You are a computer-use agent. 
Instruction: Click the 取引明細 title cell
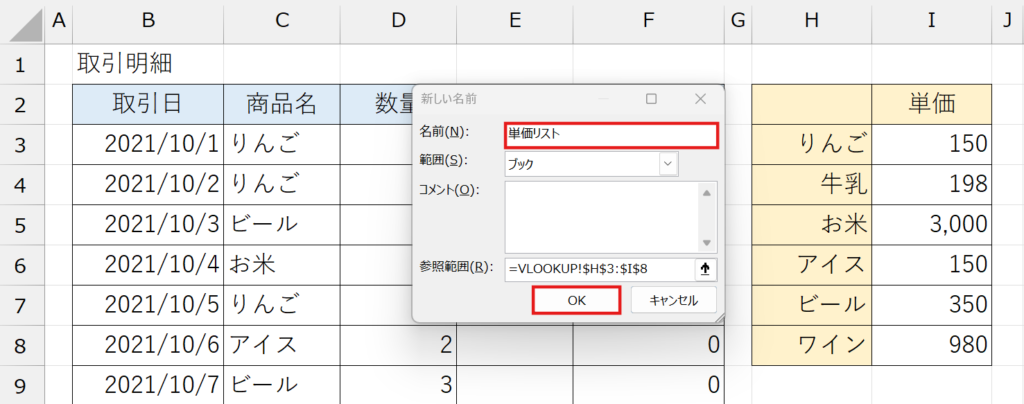tap(148, 64)
